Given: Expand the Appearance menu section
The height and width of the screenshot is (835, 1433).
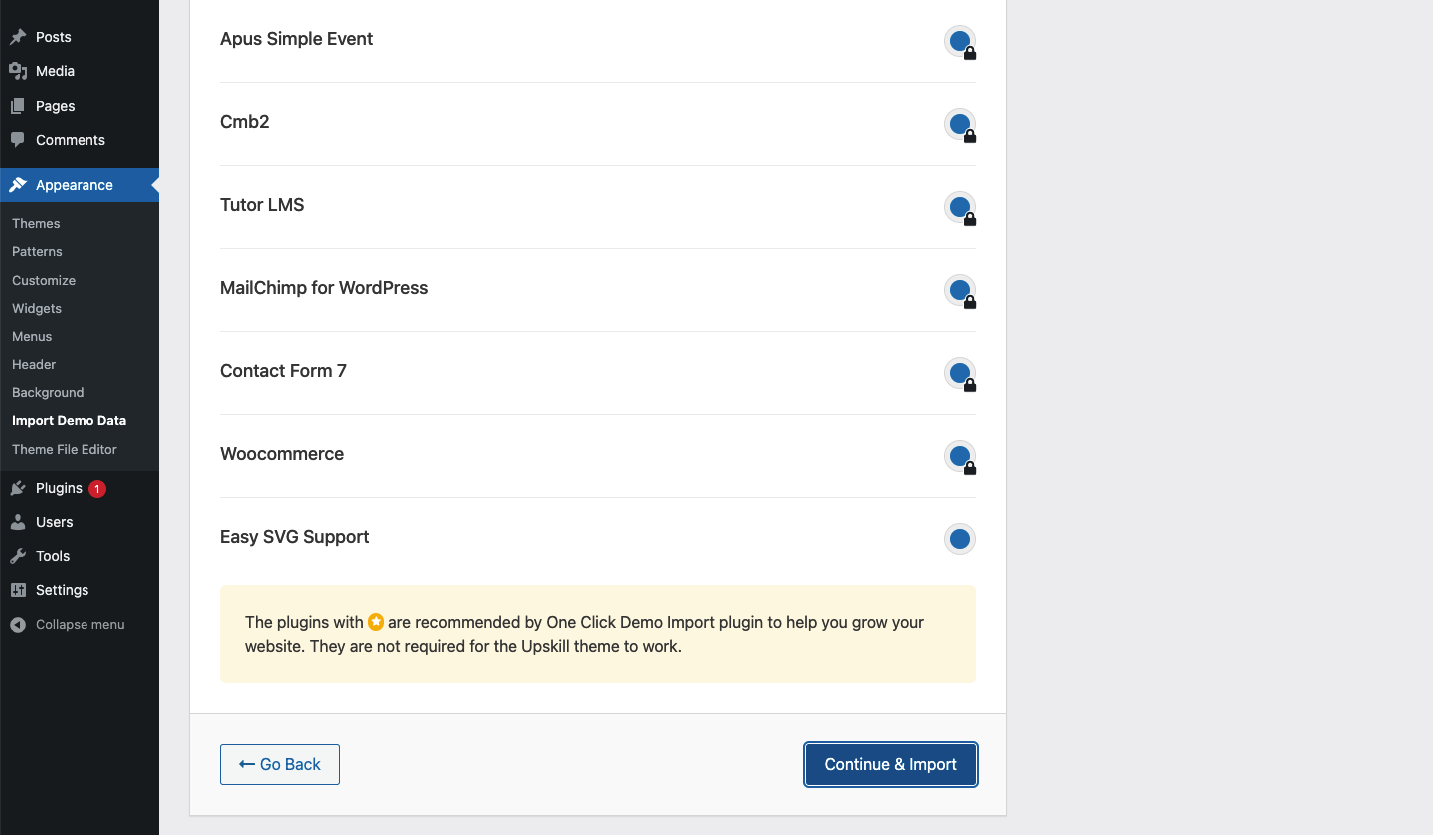Looking at the screenshot, I should [74, 185].
